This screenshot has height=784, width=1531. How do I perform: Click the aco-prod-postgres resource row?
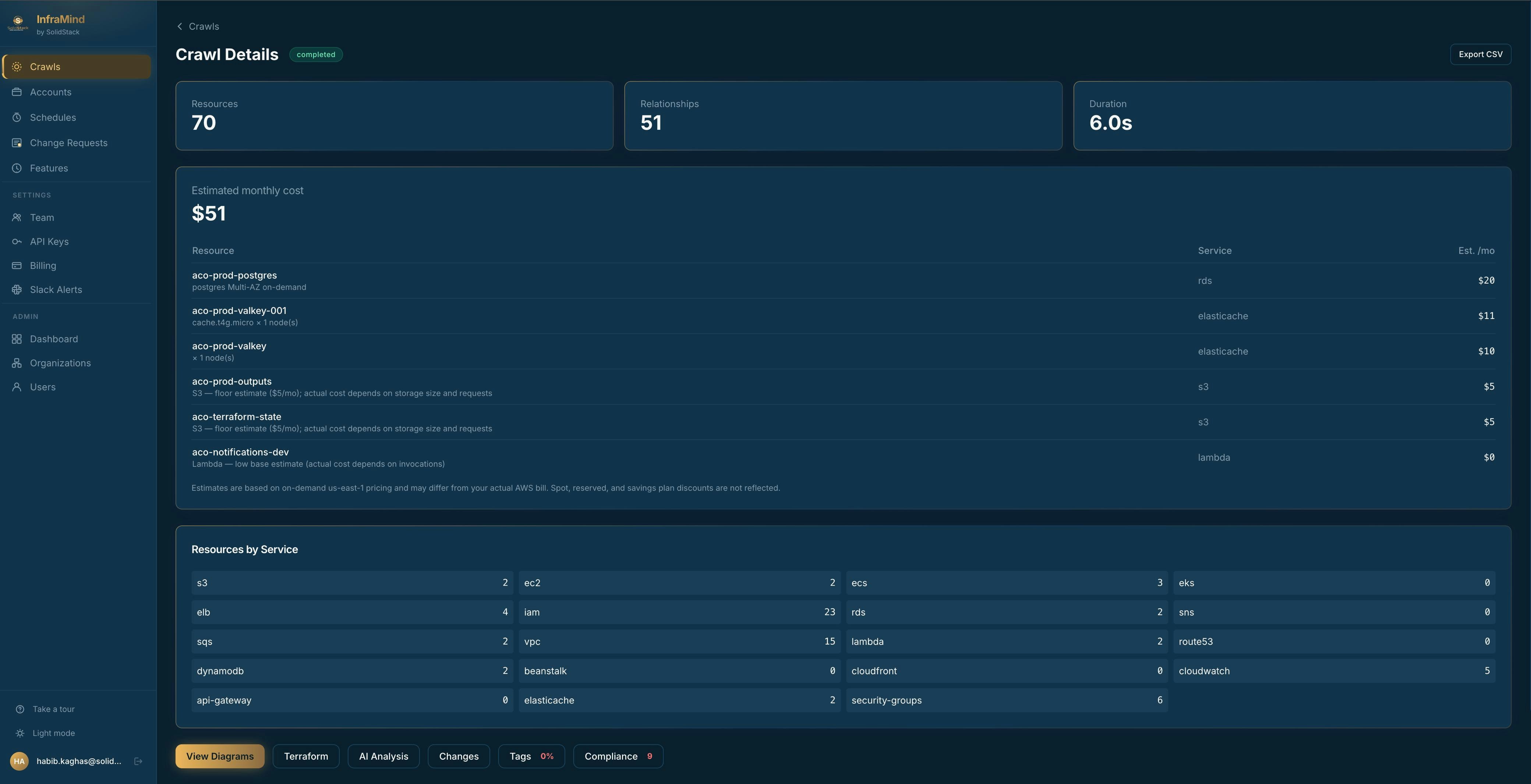point(843,281)
